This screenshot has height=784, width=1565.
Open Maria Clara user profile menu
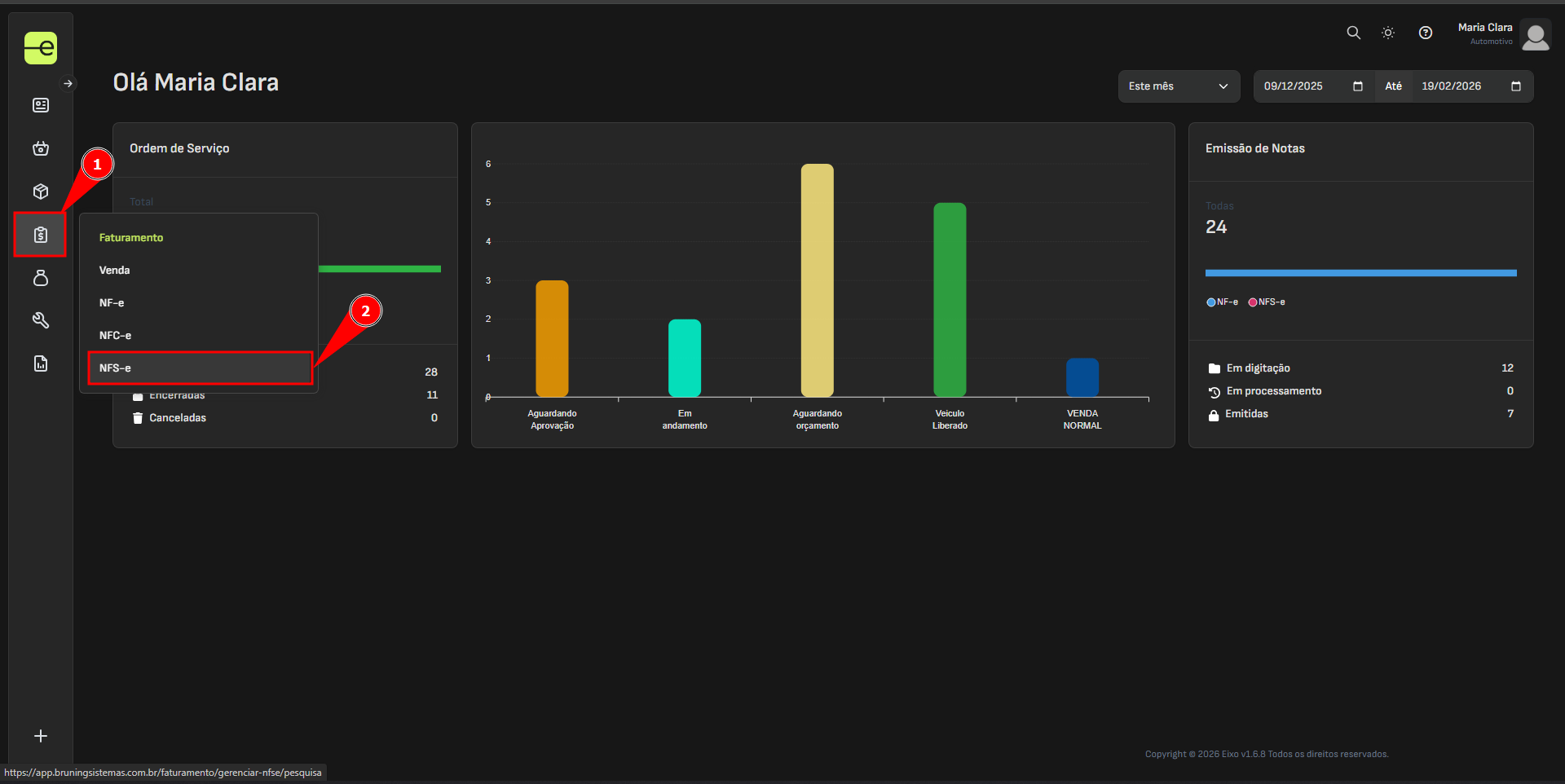[1504, 34]
